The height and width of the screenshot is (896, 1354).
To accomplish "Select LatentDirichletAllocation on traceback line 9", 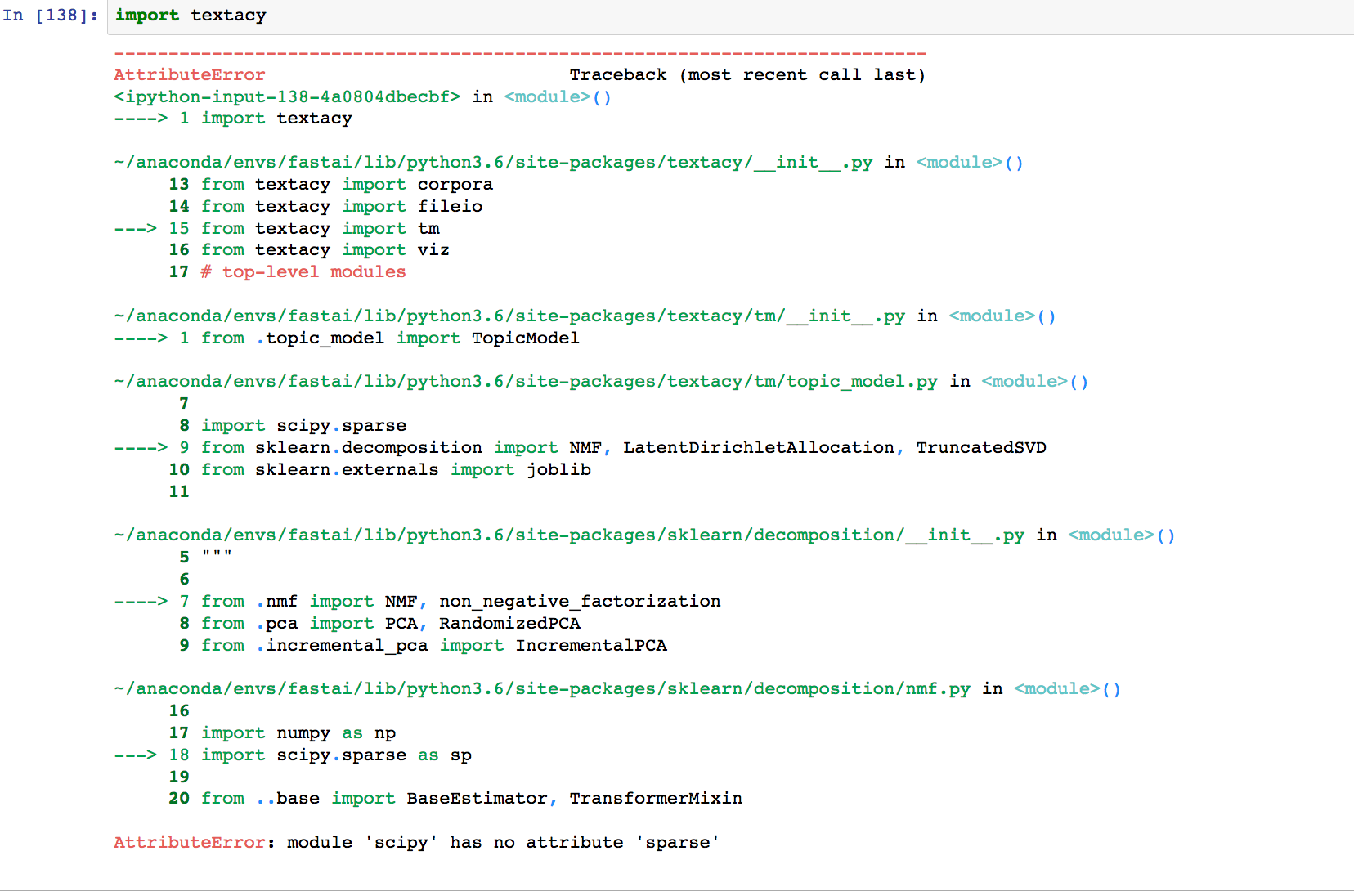I will 756,447.
